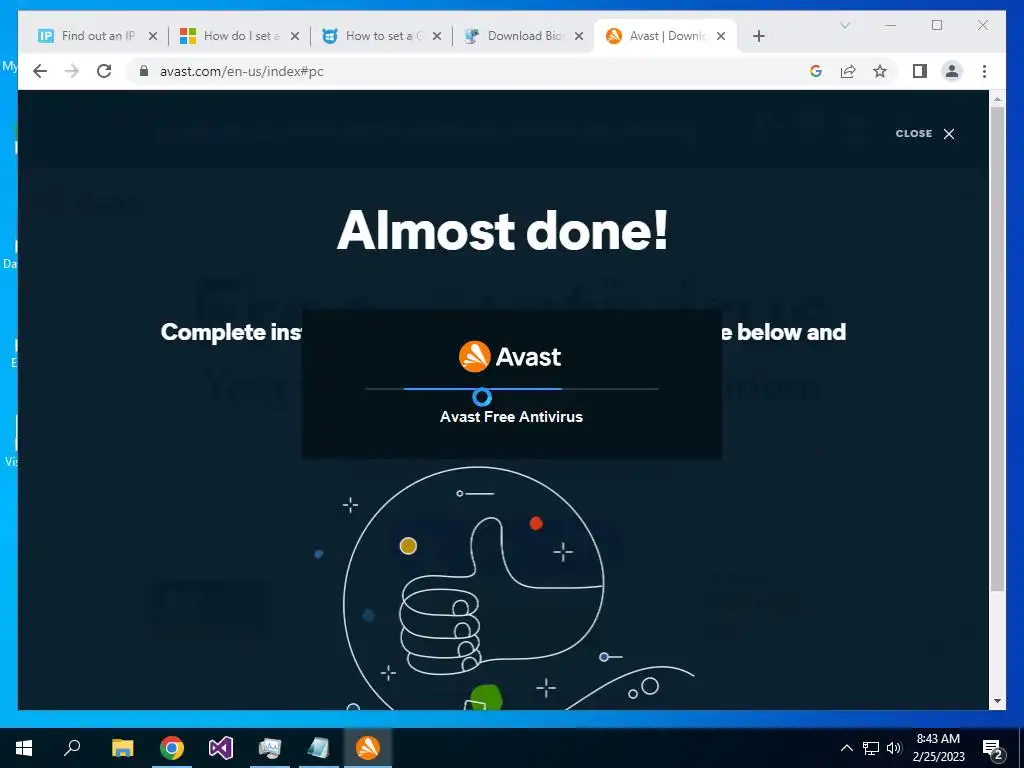This screenshot has height=768, width=1024.
Task: Open Google Chrome from the taskbar
Action: (172, 748)
